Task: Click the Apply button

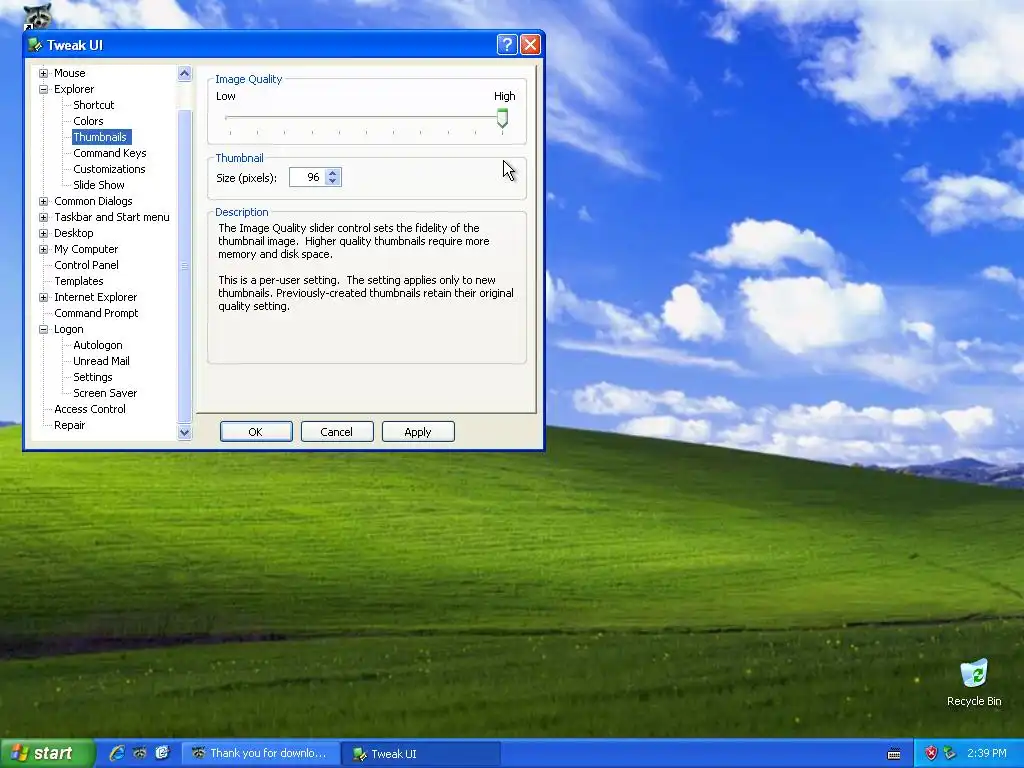Action: click(418, 432)
